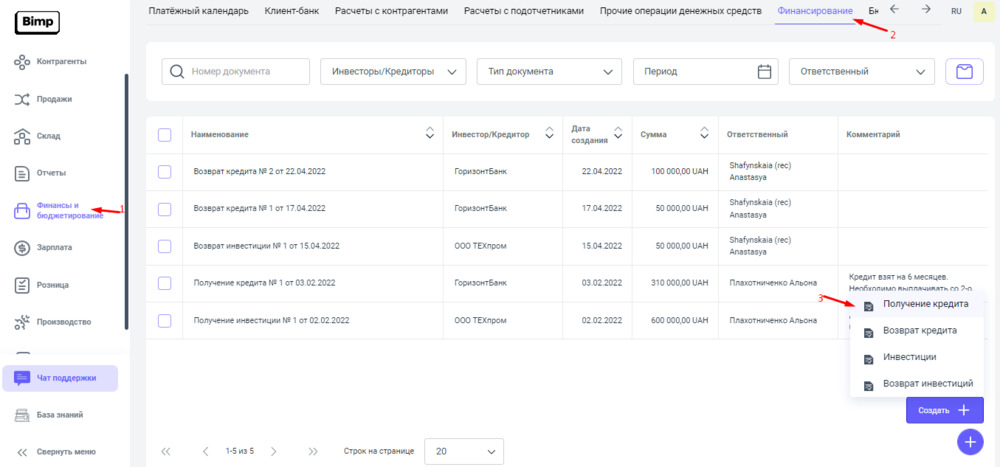Select Возврат инвестиций from create menu
Screen dimensions: 1000x467
pos(927,383)
